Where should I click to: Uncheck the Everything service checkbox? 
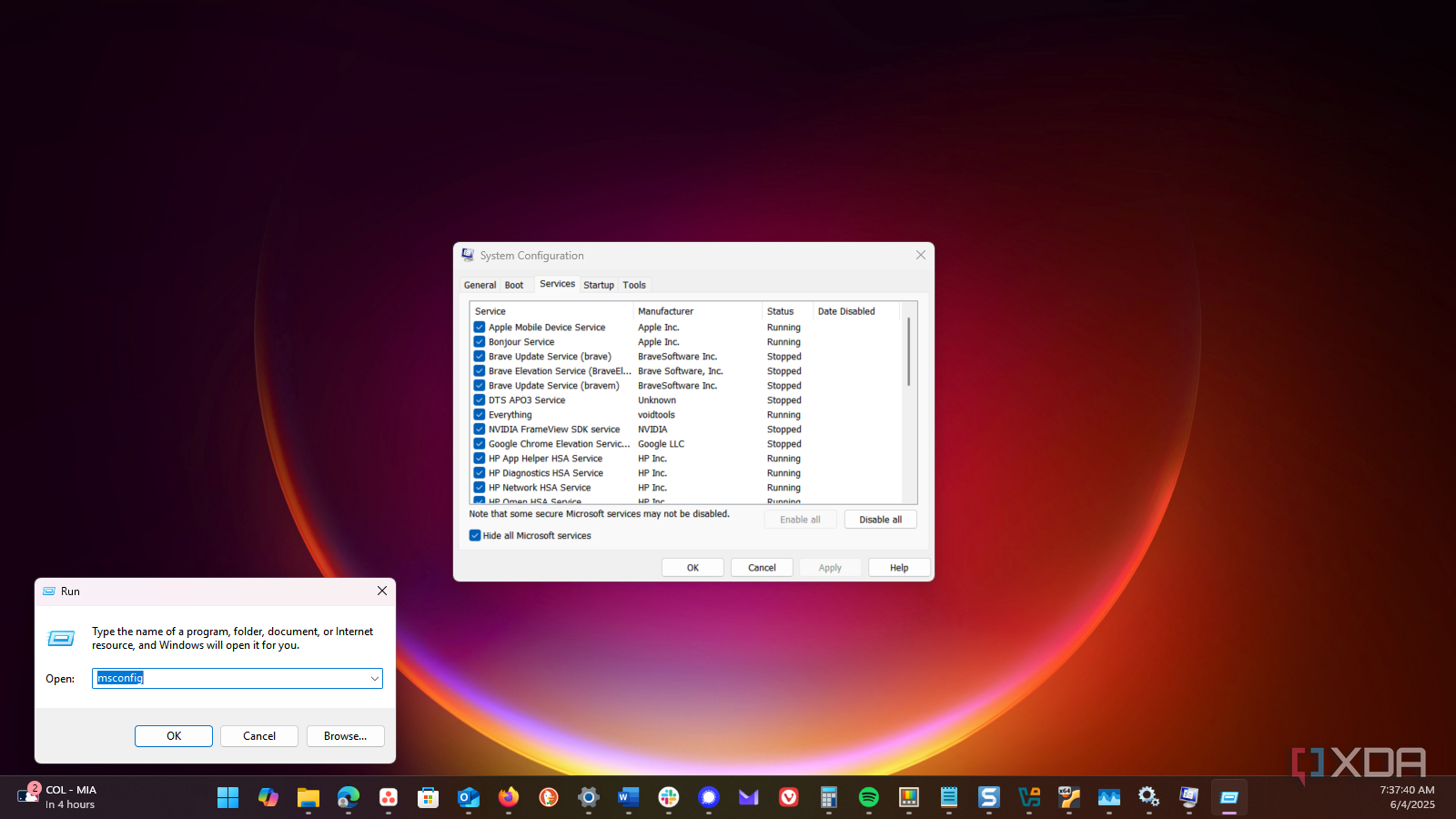480,415
